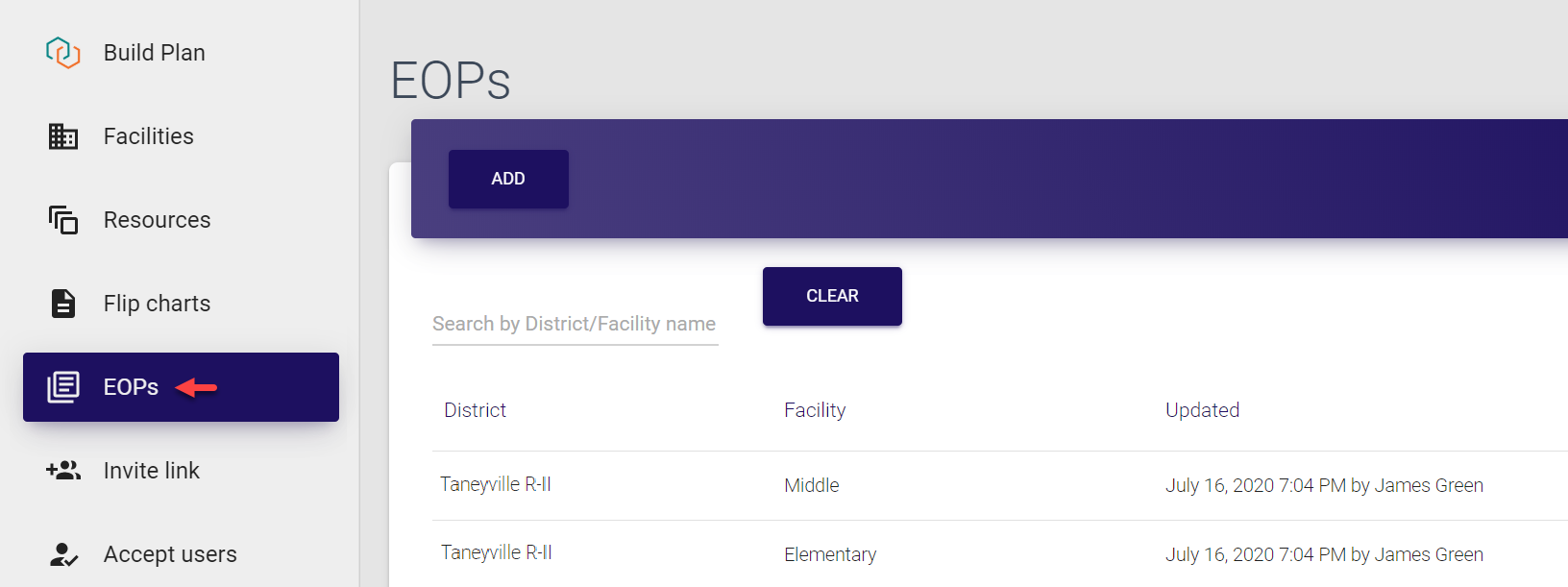Open the Flip charts label in sidebar
1568x587 pixels.
click(157, 304)
